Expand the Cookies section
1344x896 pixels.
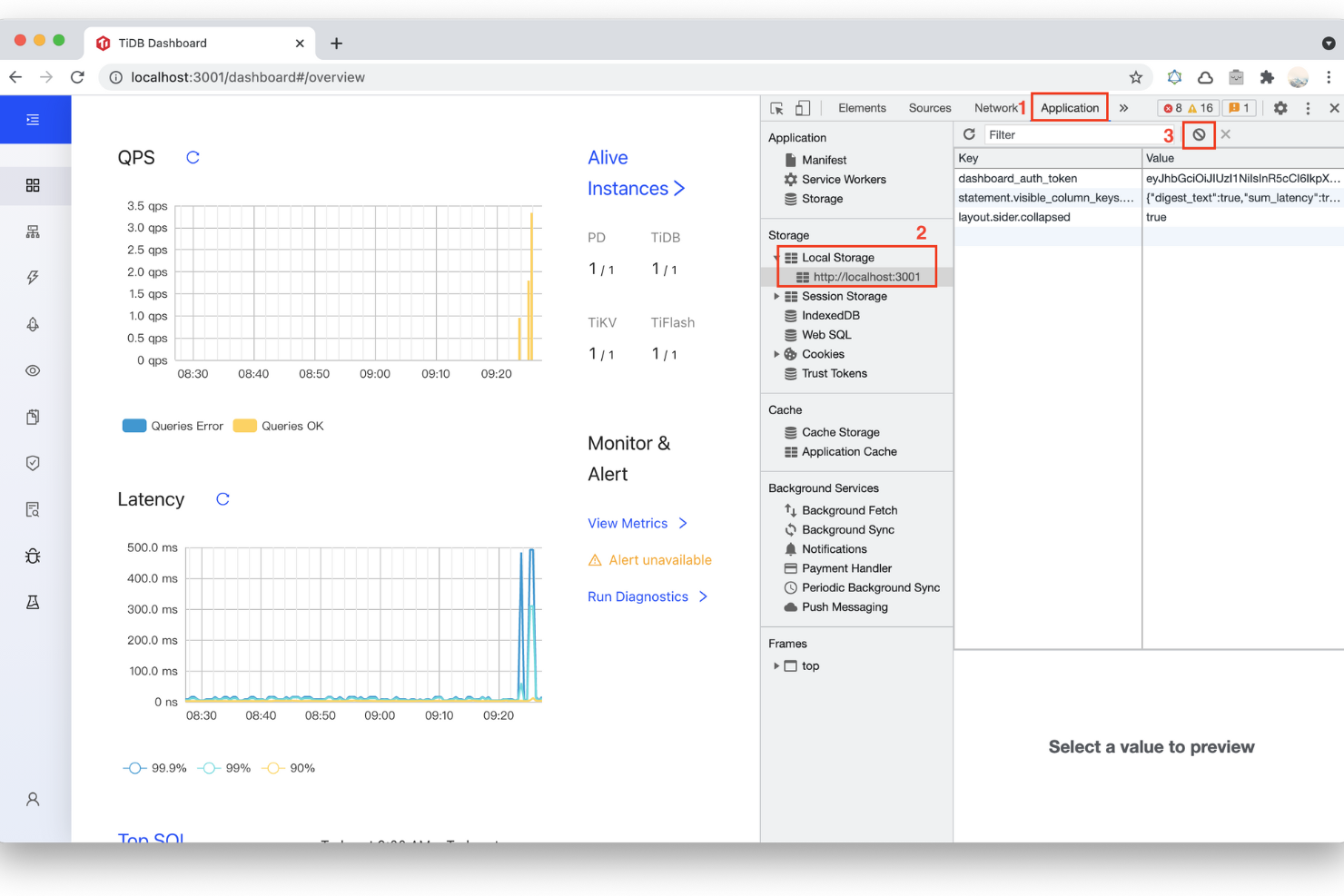(x=776, y=354)
